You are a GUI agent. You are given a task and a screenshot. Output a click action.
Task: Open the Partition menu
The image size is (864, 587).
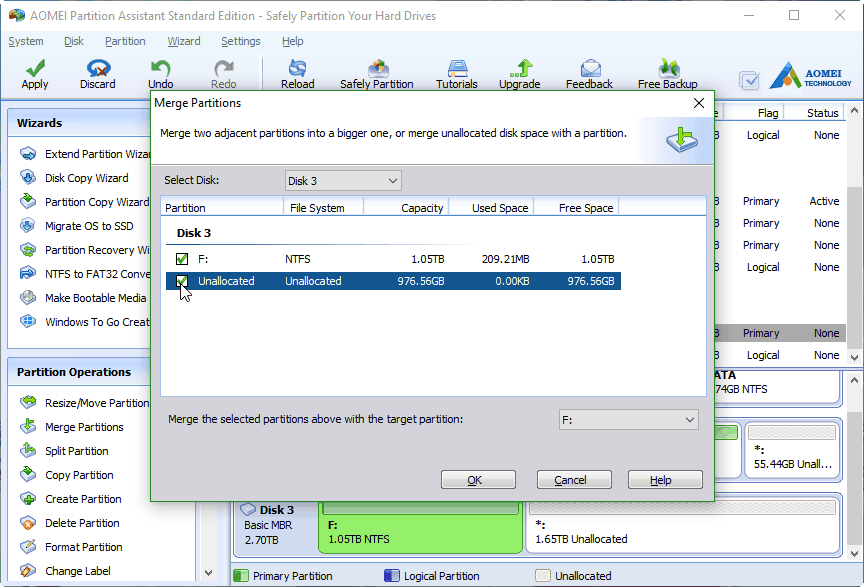click(x=125, y=41)
